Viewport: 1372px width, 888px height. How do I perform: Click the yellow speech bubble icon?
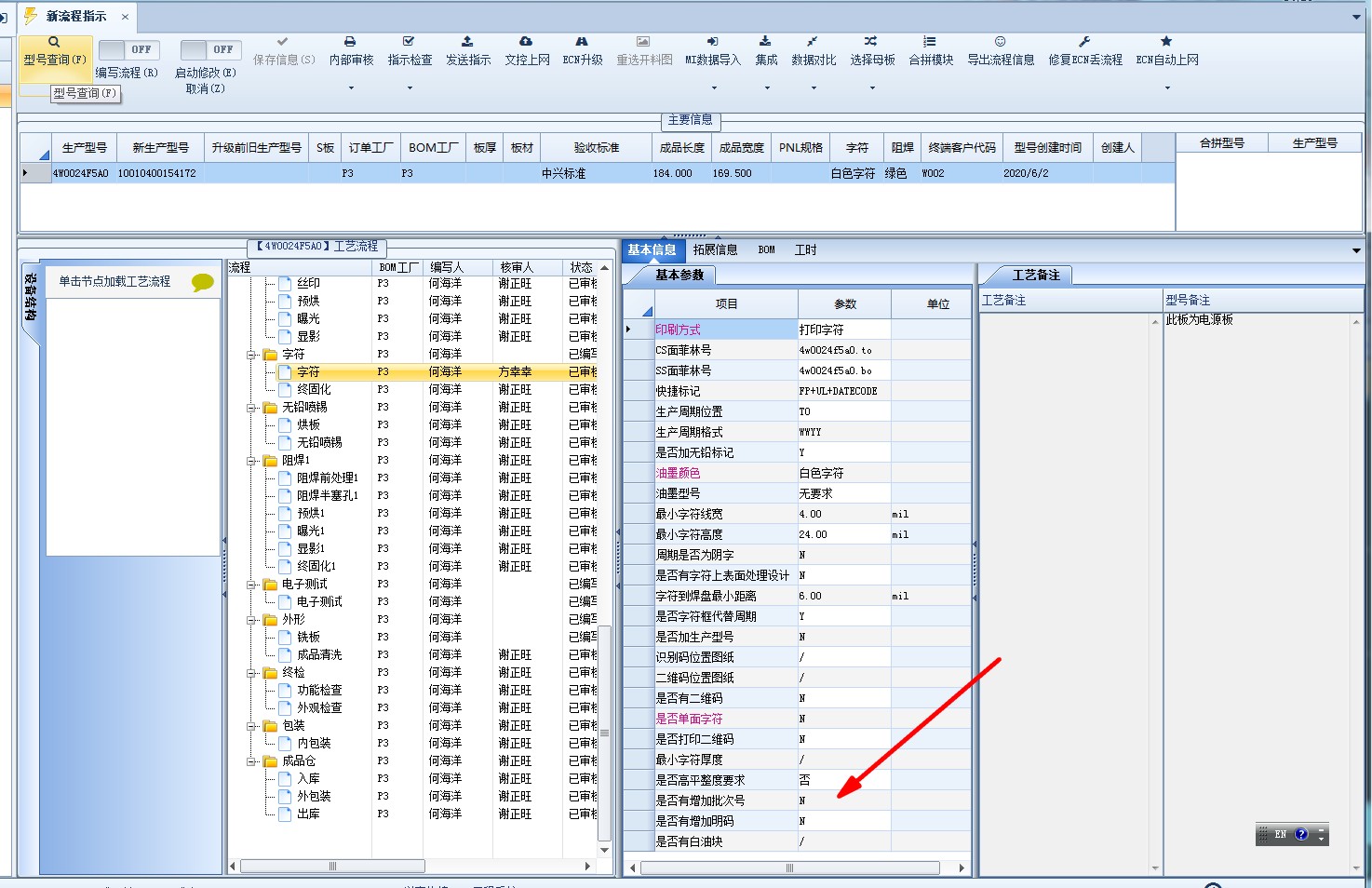(203, 282)
